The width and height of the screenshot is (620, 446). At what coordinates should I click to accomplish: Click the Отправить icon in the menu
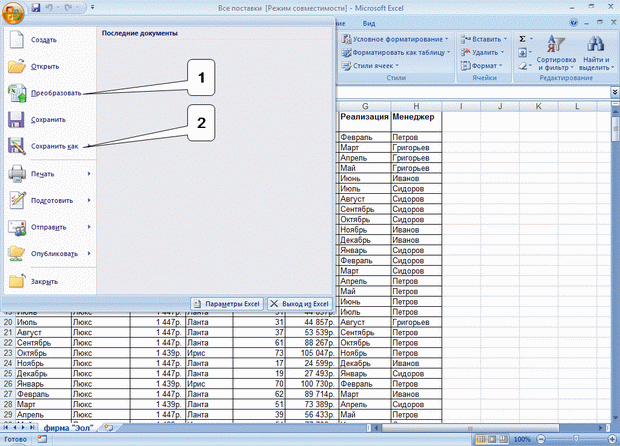17,227
